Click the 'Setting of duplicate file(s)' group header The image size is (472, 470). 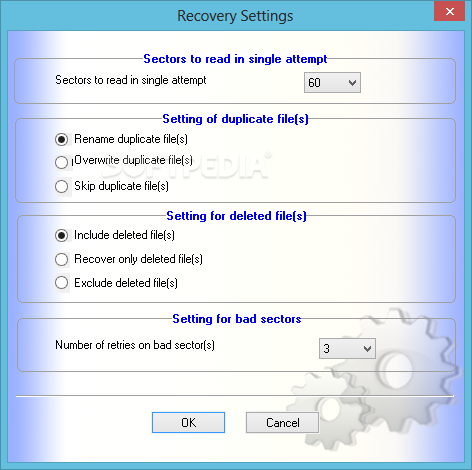tap(235, 119)
